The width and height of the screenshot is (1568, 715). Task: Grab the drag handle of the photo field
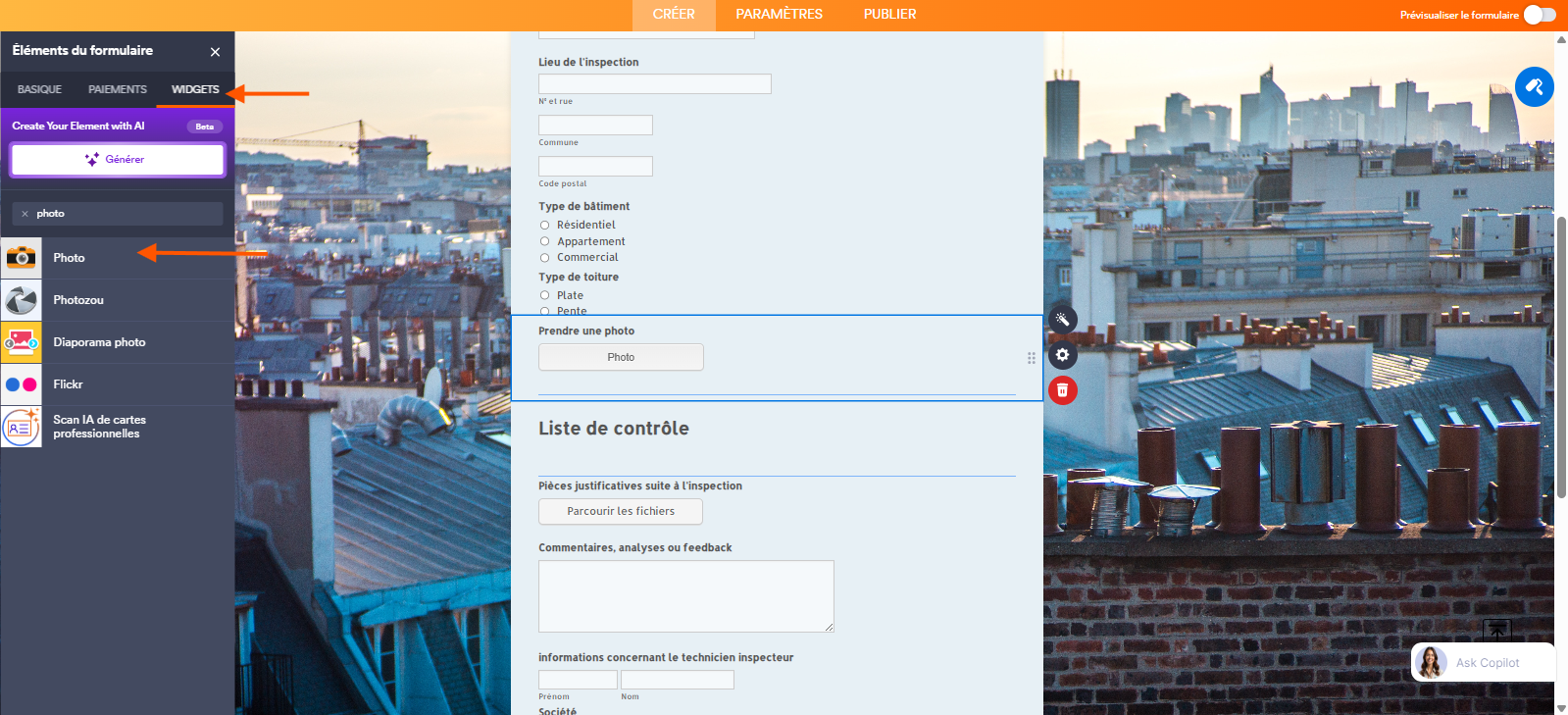1031,358
